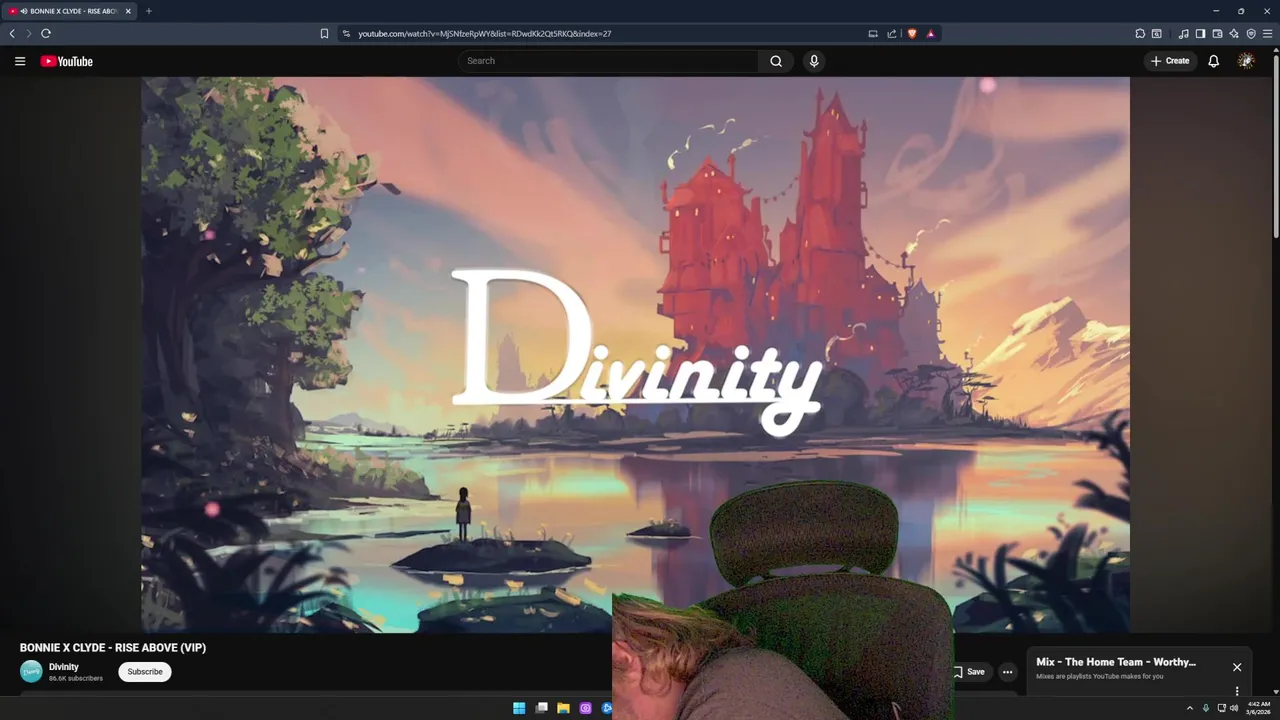Select the browser address bar URL
Viewport: 1280px width, 720px height.
pos(485,33)
